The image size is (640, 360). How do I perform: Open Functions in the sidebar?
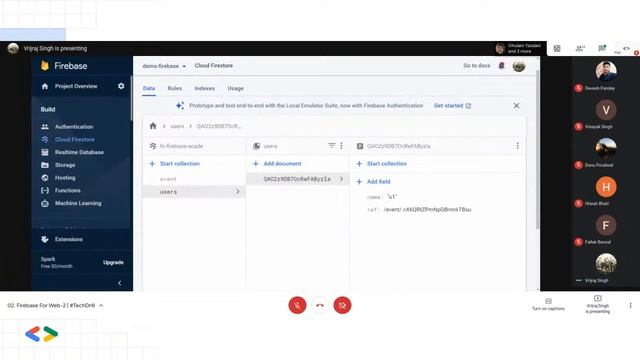(68, 190)
